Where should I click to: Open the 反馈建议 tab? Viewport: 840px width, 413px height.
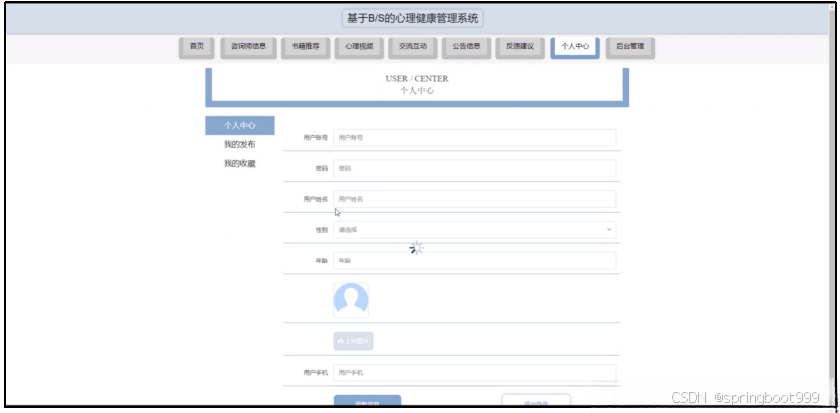[x=520, y=47]
